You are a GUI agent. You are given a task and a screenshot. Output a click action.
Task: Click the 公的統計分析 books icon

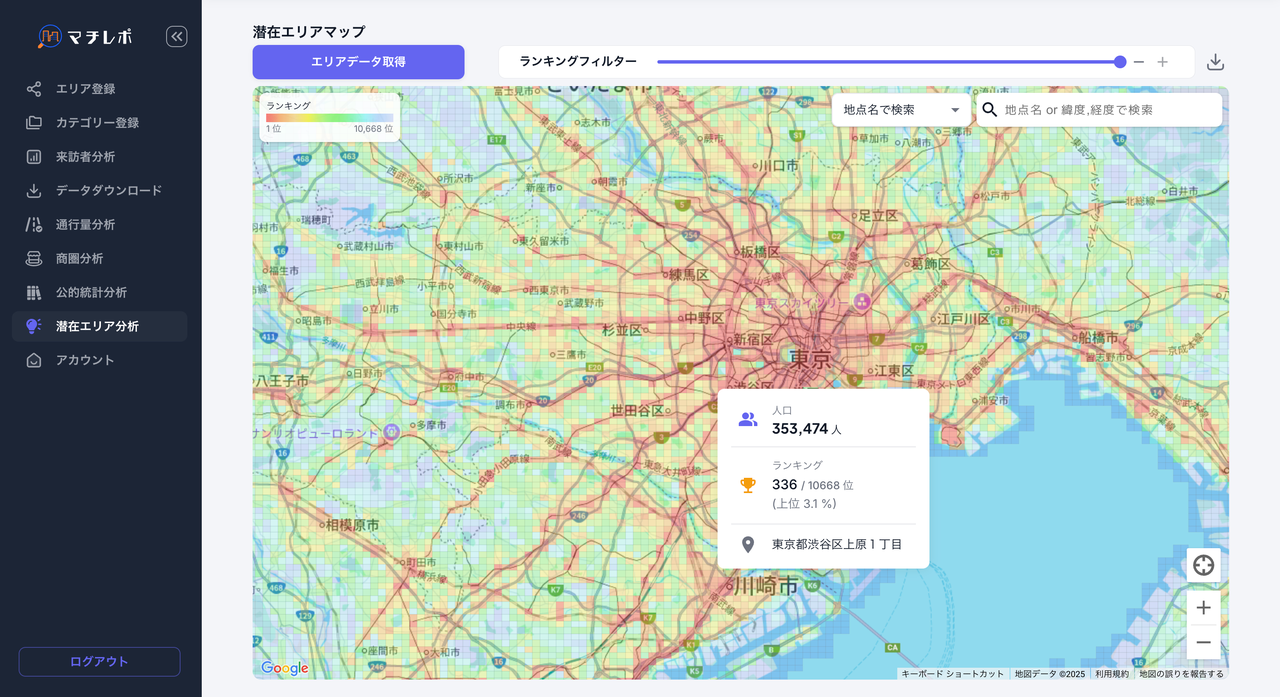pyautogui.click(x=34, y=293)
